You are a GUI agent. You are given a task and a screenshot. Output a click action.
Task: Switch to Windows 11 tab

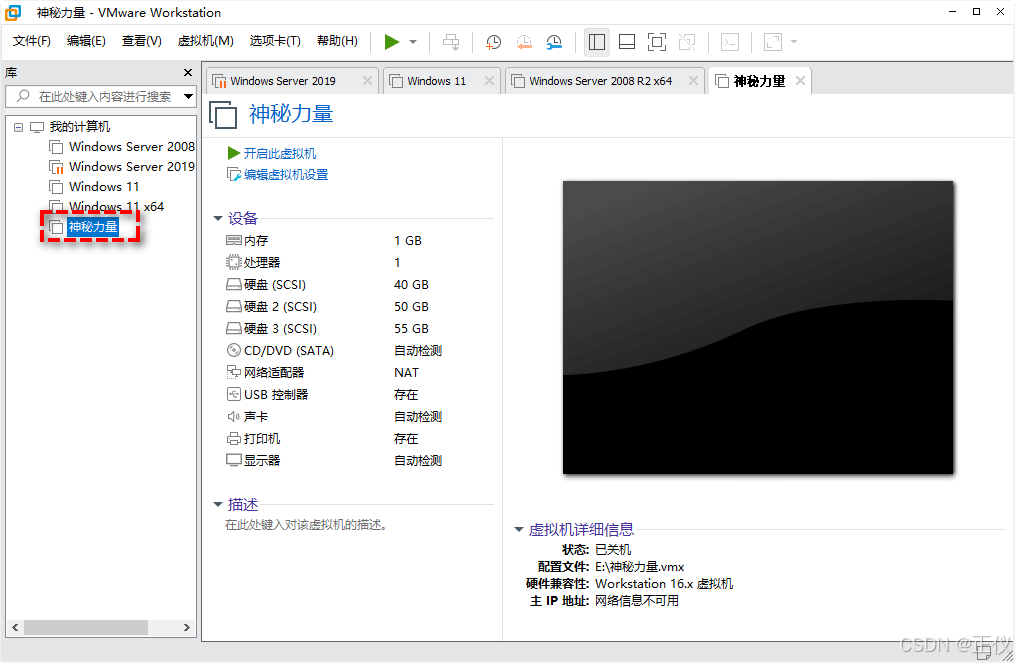[436, 81]
